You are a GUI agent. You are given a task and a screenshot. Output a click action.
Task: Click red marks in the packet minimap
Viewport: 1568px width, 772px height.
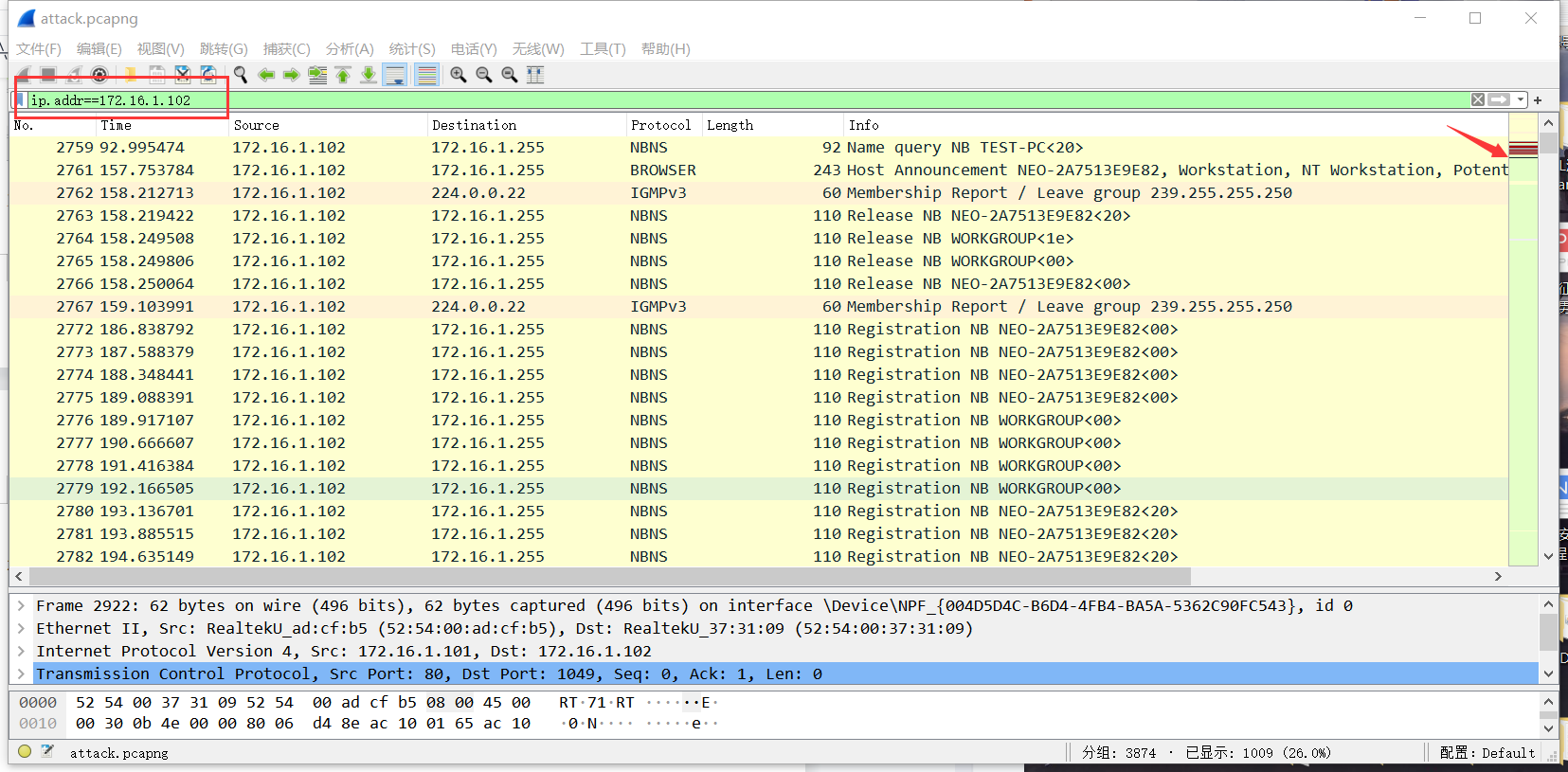pos(1523,149)
